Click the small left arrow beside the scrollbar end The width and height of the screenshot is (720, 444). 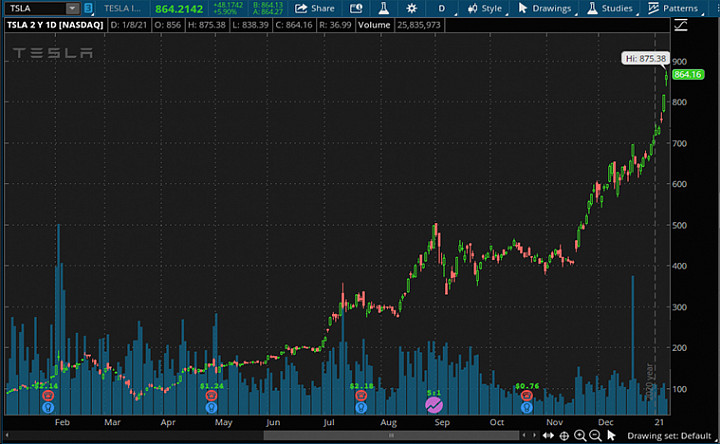tap(524, 435)
